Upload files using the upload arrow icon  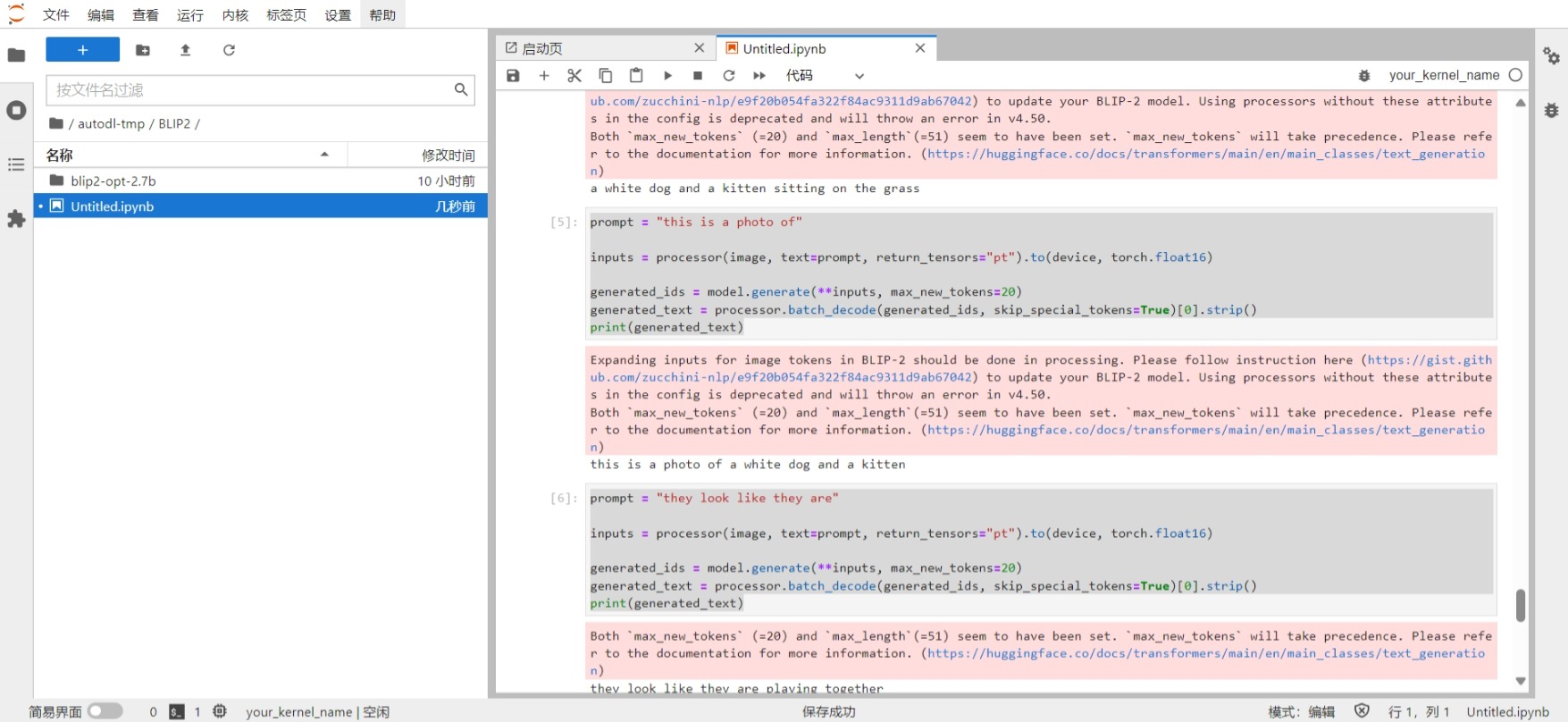click(x=186, y=50)
